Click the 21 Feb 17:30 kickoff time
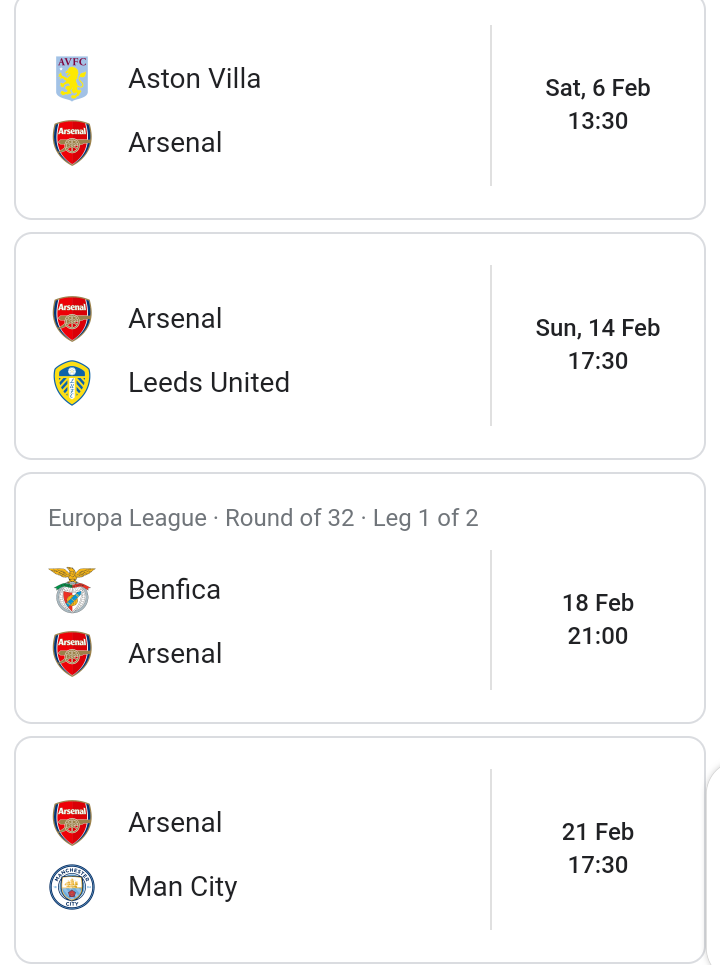The image size is (720, 965). (598, 849)
